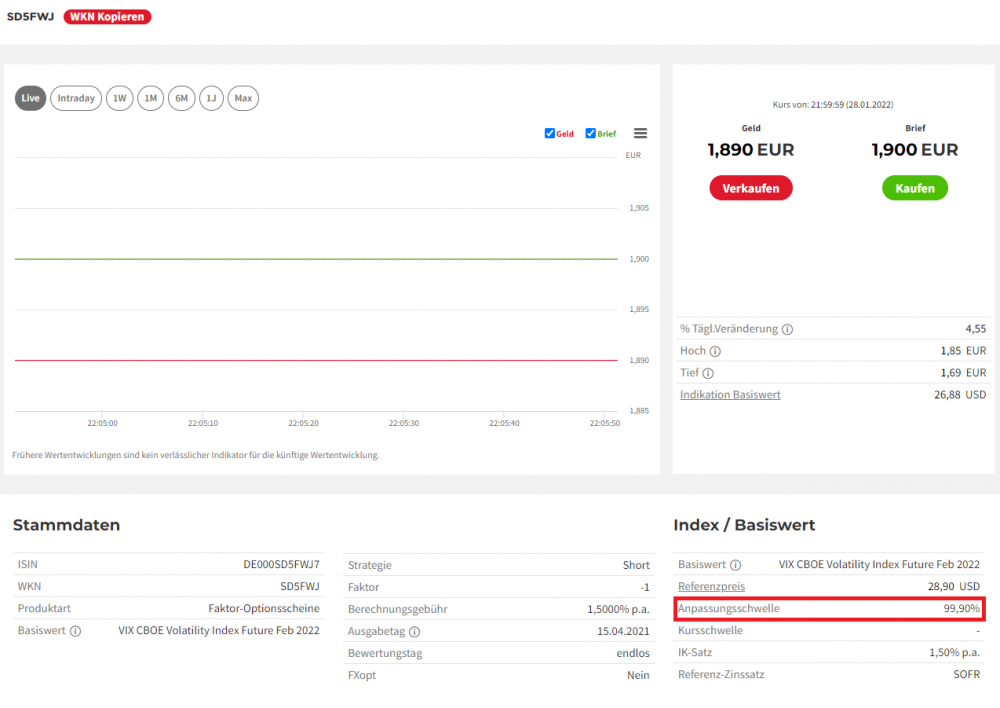The height and width of the screenshot is (708, 1000).
Task: Select the Intraday chart range
Action: (76, 98)
